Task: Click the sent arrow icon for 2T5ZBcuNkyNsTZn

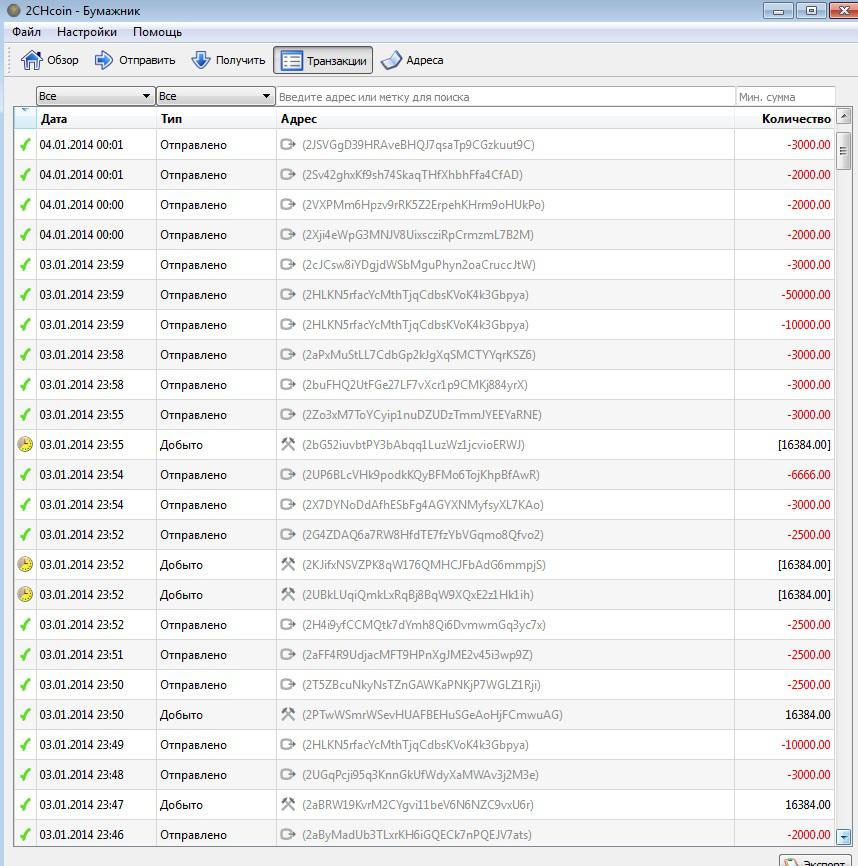Action: click(x=288, y=684)
